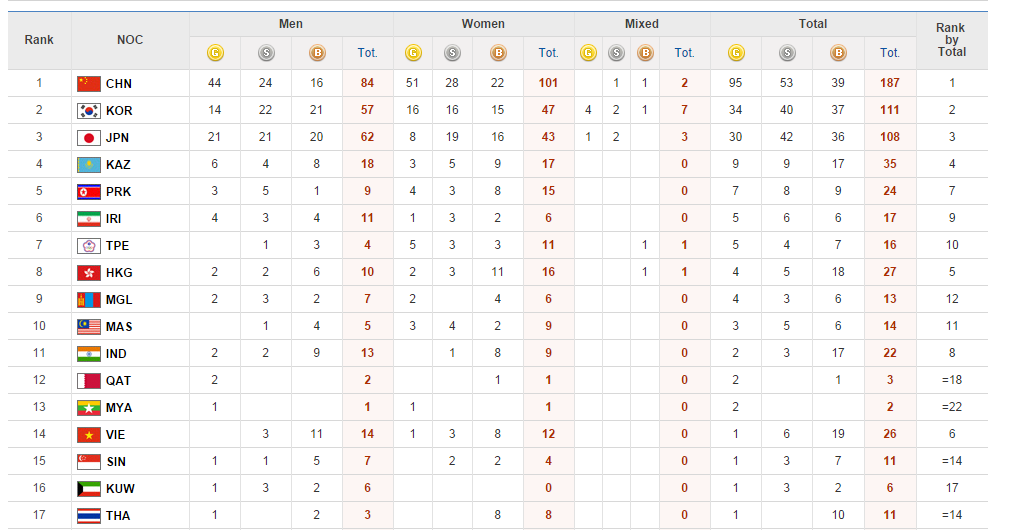Click the "Rank by Total" column header
The height and width of the screenshot is (530, 1032).
[951, 40]
